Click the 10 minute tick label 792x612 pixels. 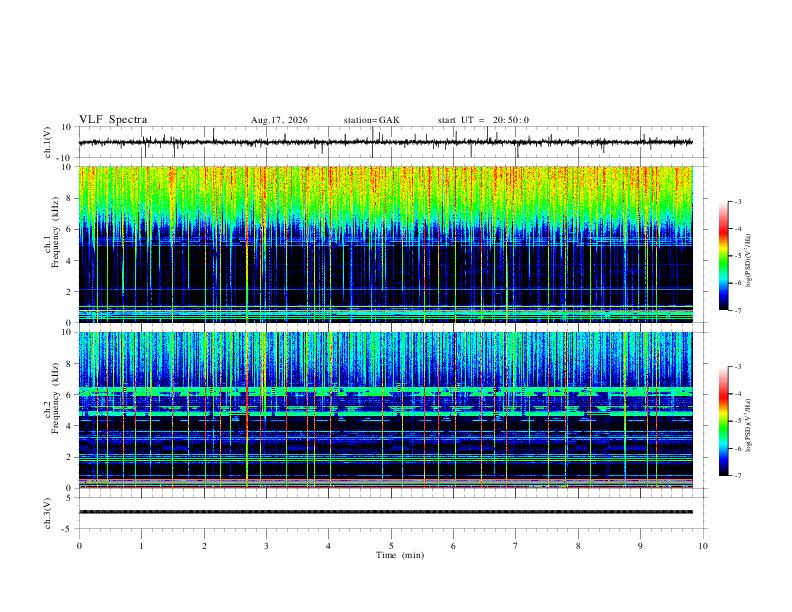703,546
